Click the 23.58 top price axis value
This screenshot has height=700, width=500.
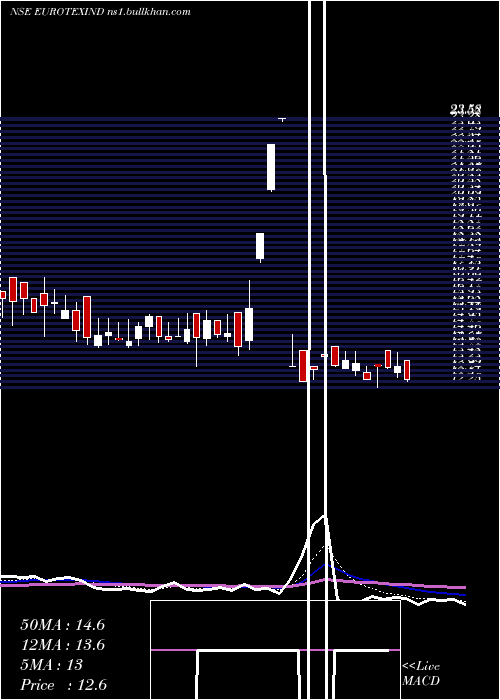click(x=465, y=109)
